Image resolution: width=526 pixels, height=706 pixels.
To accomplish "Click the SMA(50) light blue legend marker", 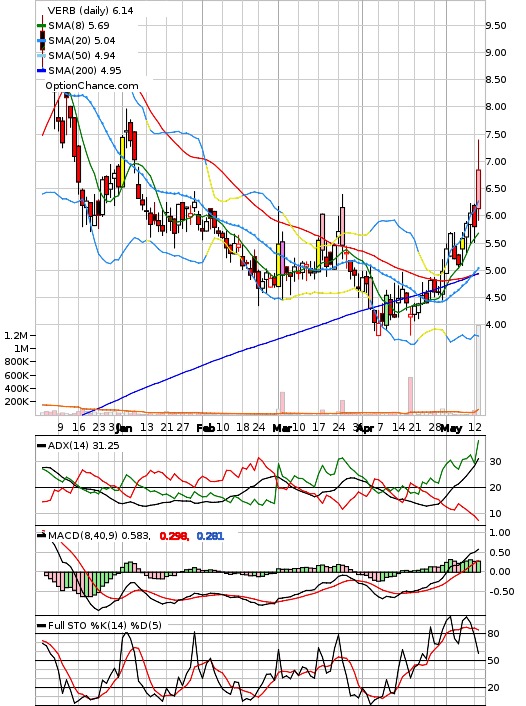I will tap(41, 56).
